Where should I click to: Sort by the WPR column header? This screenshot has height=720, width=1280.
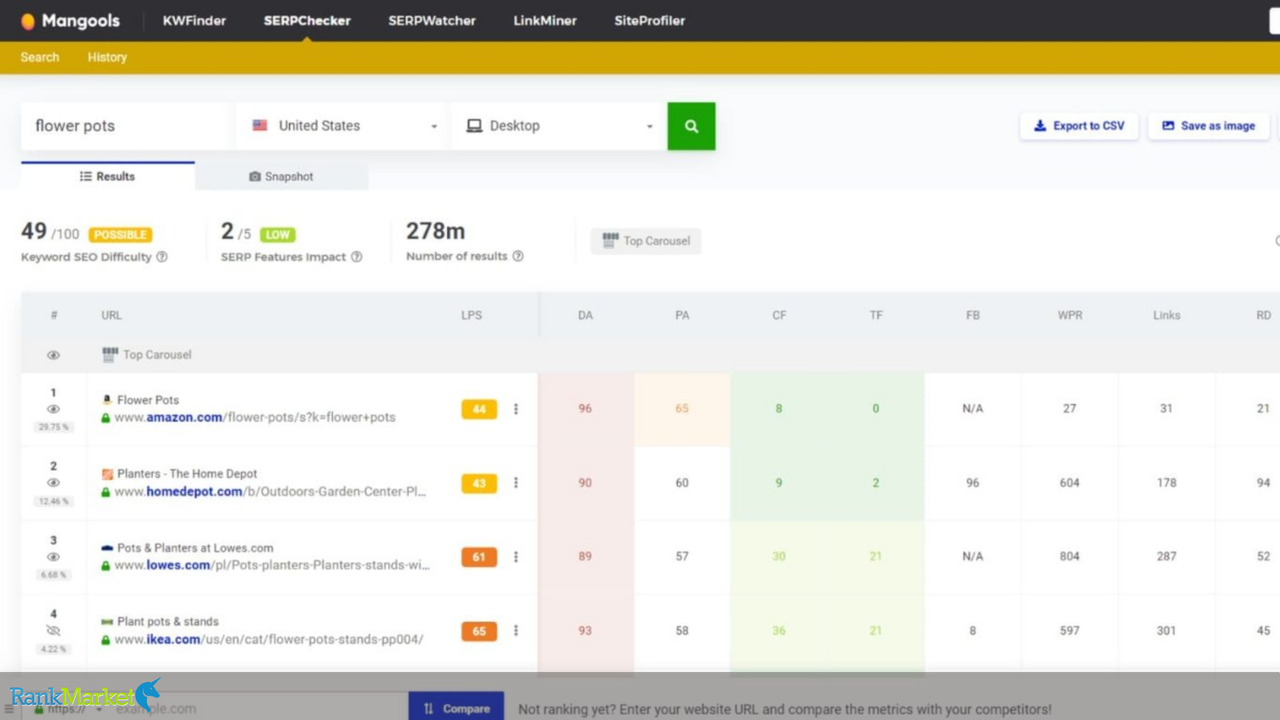pos(1070,315)
